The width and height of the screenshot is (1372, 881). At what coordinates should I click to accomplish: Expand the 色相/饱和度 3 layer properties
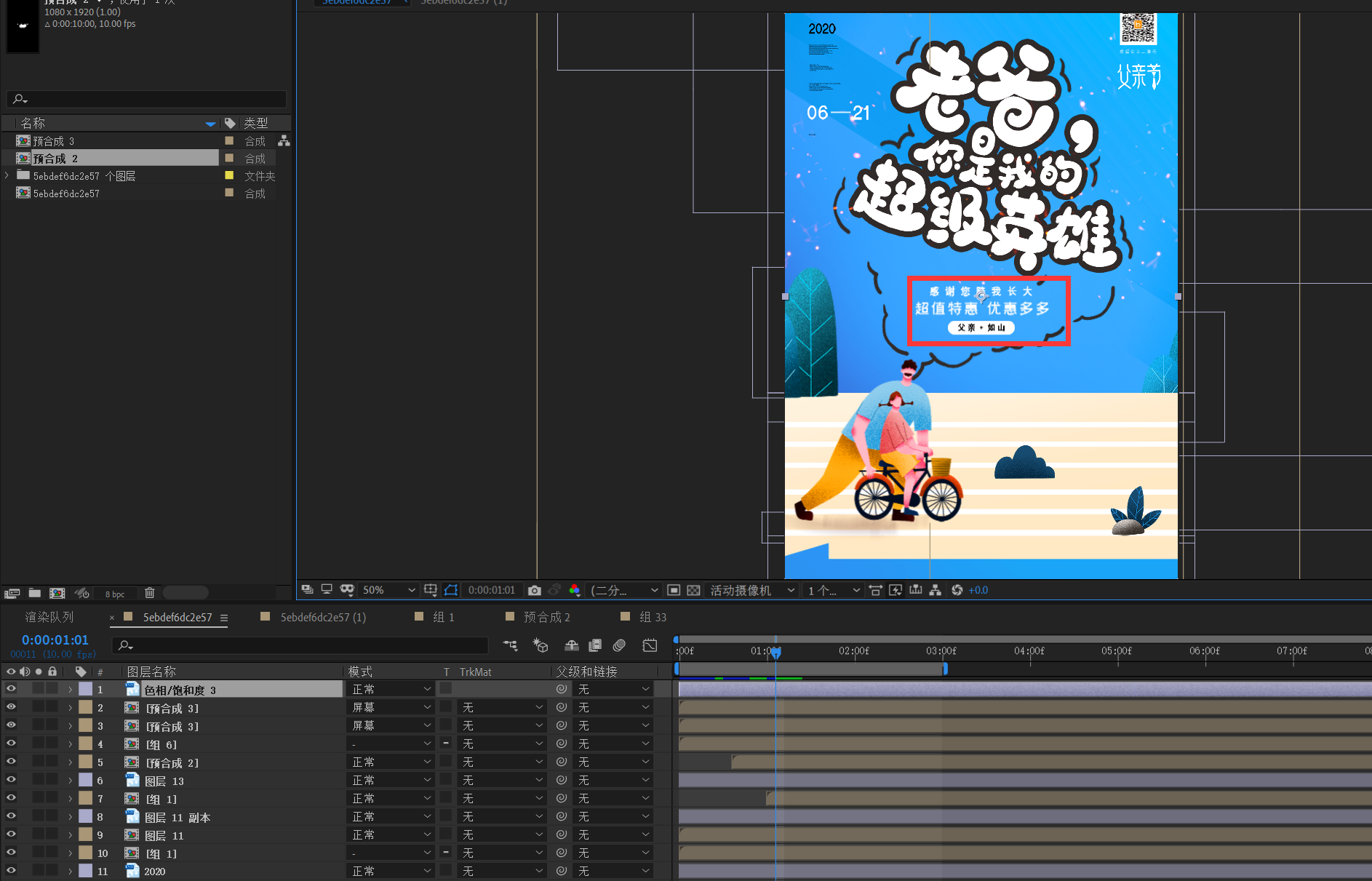[70, 689]
